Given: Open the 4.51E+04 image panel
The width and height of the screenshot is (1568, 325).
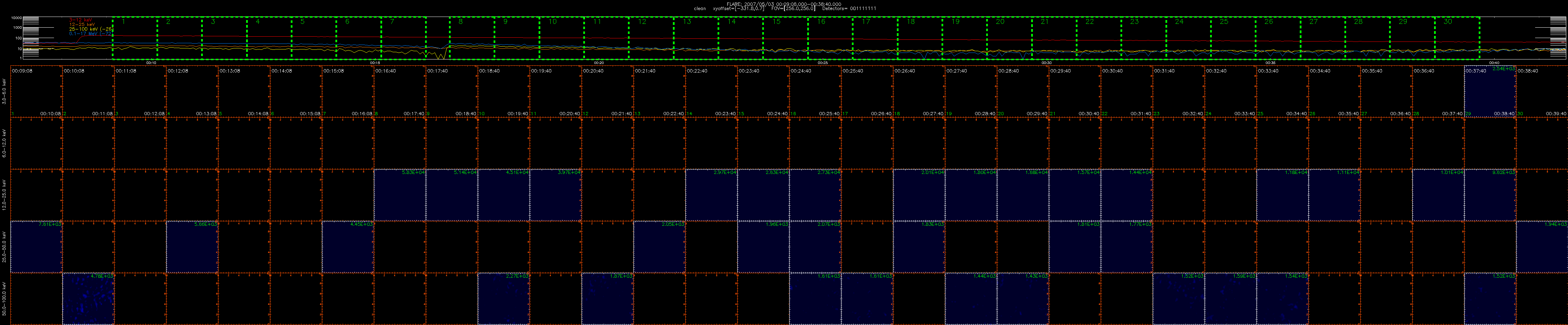Looking at the screenshot, I should tap(504, 195).
